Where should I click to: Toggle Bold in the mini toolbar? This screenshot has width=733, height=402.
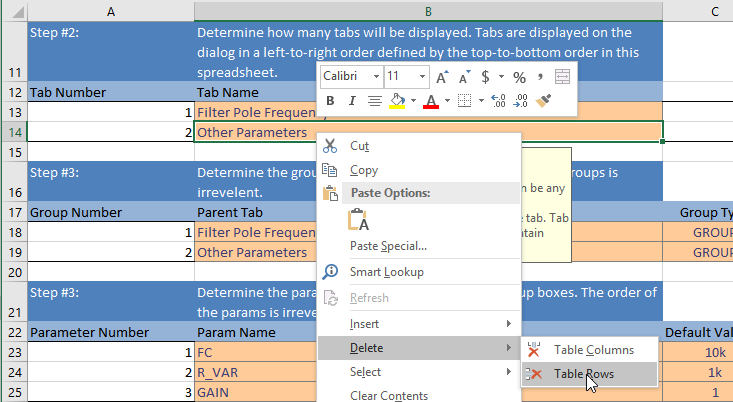pos(330,101)
